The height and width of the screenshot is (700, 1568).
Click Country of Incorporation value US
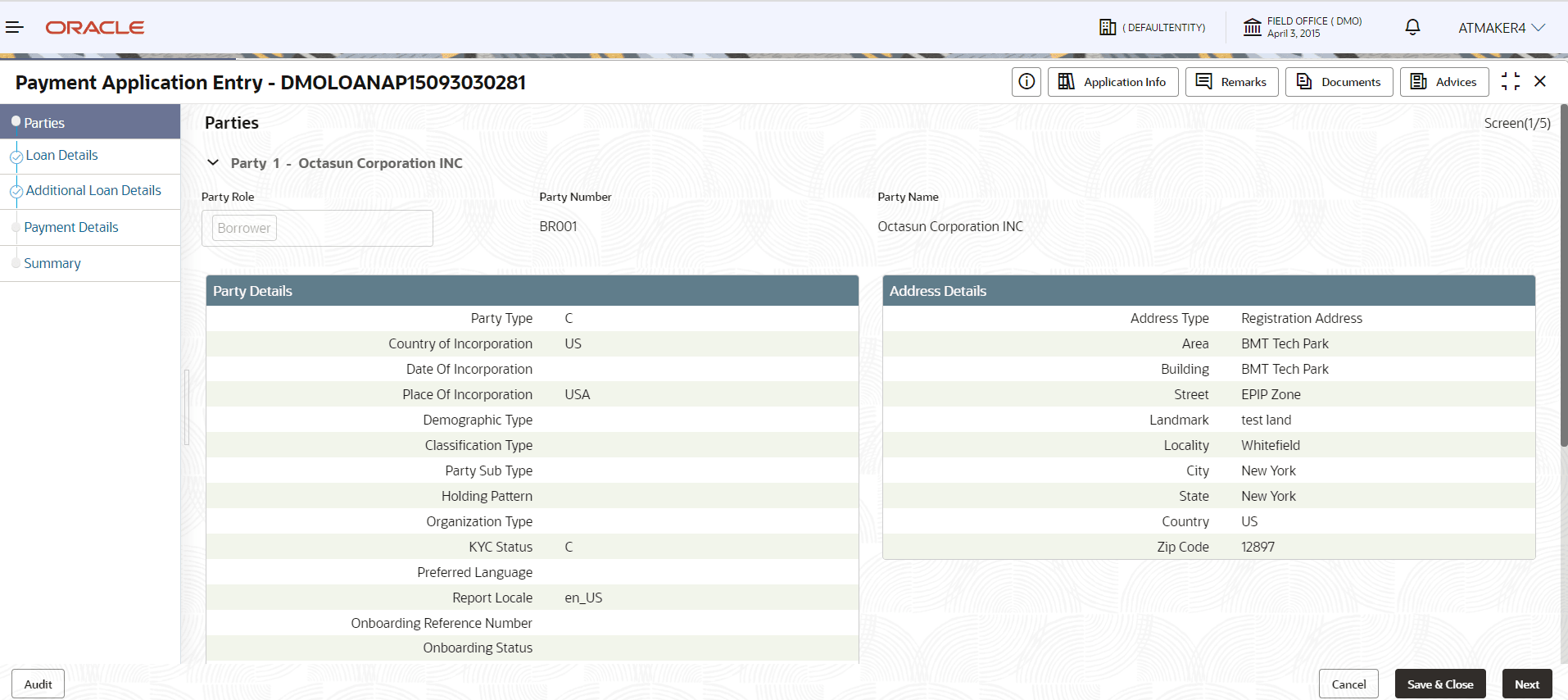click(x=573, y=343)
